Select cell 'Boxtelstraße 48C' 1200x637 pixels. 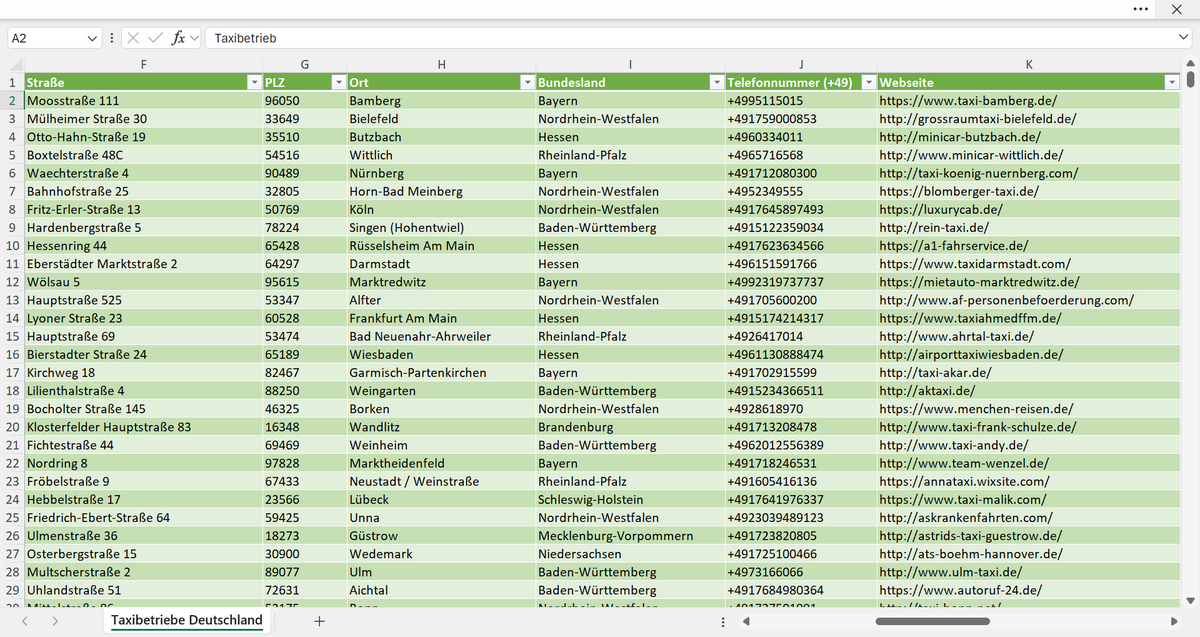pos(143,155)
